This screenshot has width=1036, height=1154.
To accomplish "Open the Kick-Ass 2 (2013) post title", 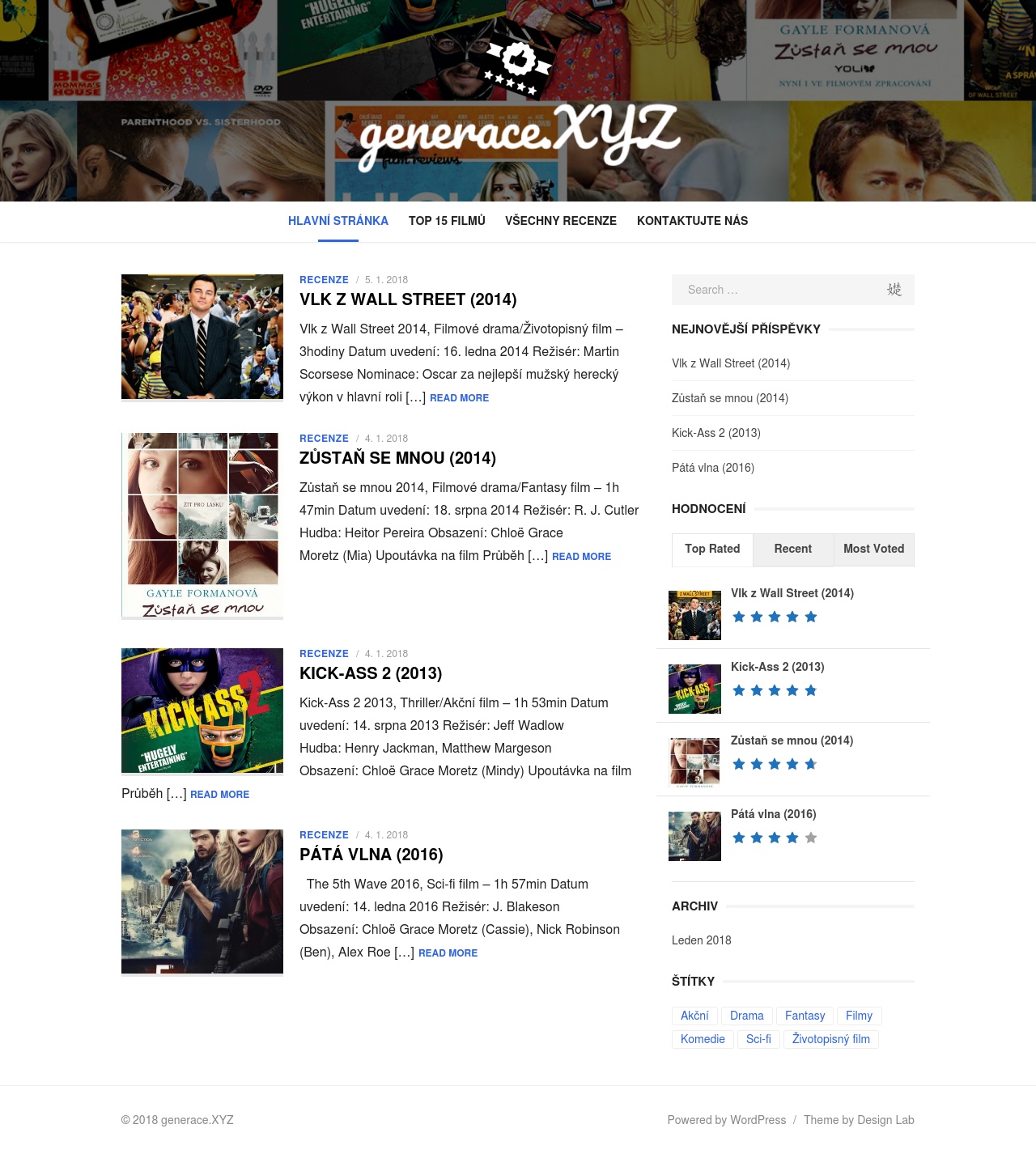I will click(x=371, y=673).
